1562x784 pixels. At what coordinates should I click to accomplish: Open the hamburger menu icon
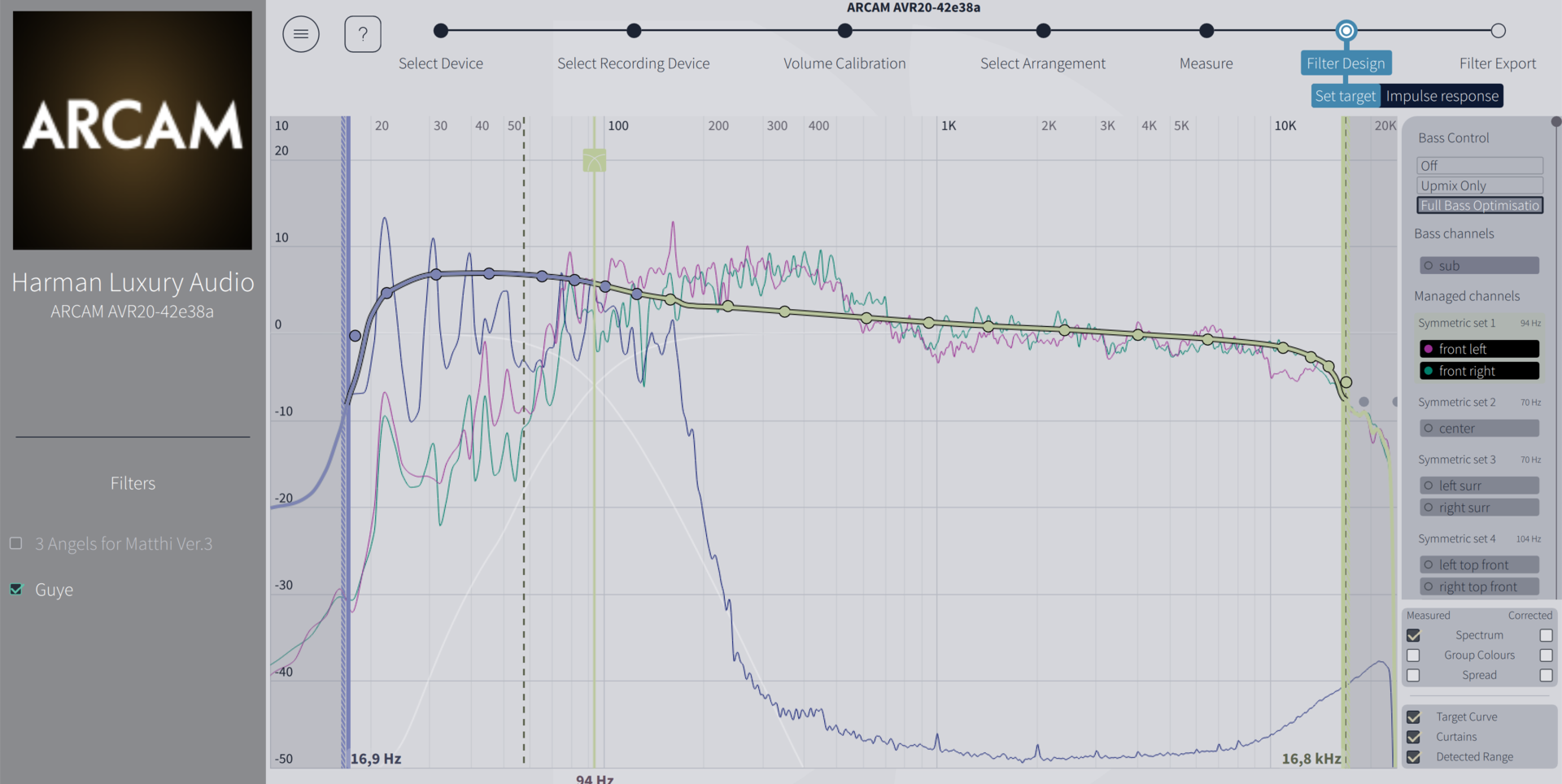(300, 34)
